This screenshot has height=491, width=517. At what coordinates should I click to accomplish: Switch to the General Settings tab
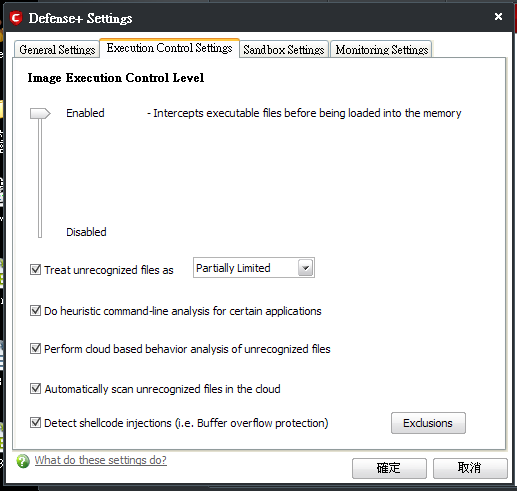pyautogui.click(x=57, y=50)
